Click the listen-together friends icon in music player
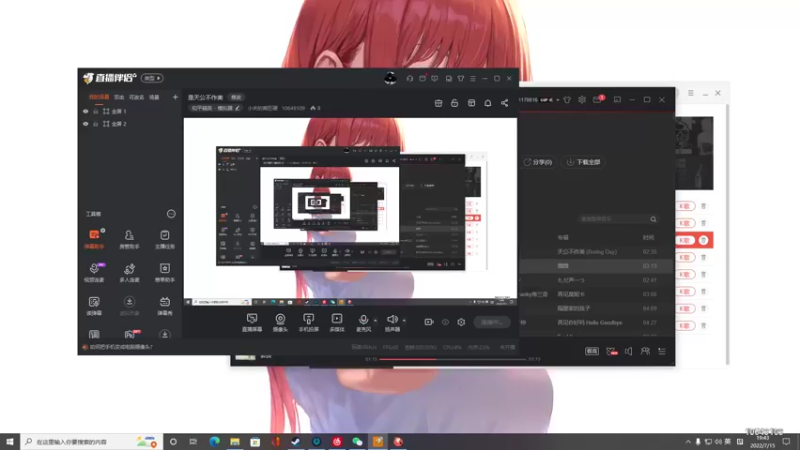 click(x=645, y=351)
